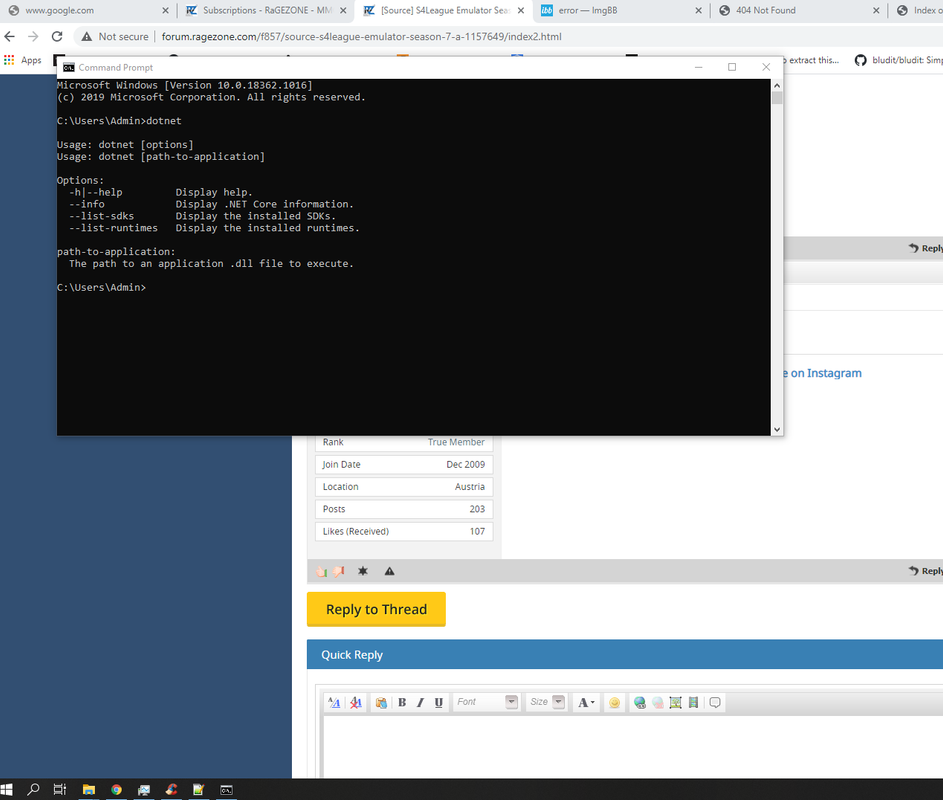This screenshot has width=943, height=800.
Task: Click inside the Quick Reply text area
Action: pos(633,746)
